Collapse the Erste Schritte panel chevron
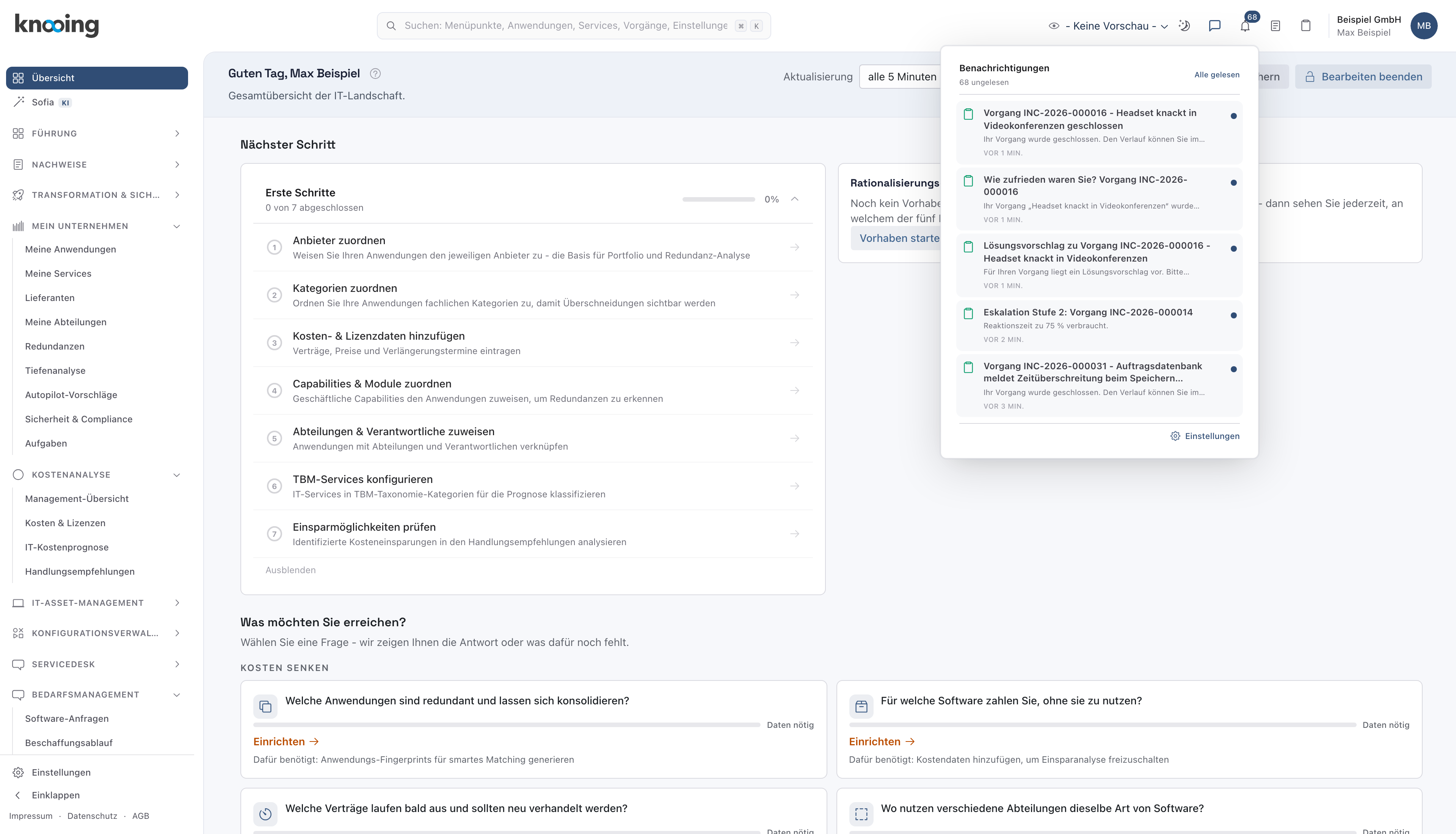The image size is (1456, 834). 794,199
